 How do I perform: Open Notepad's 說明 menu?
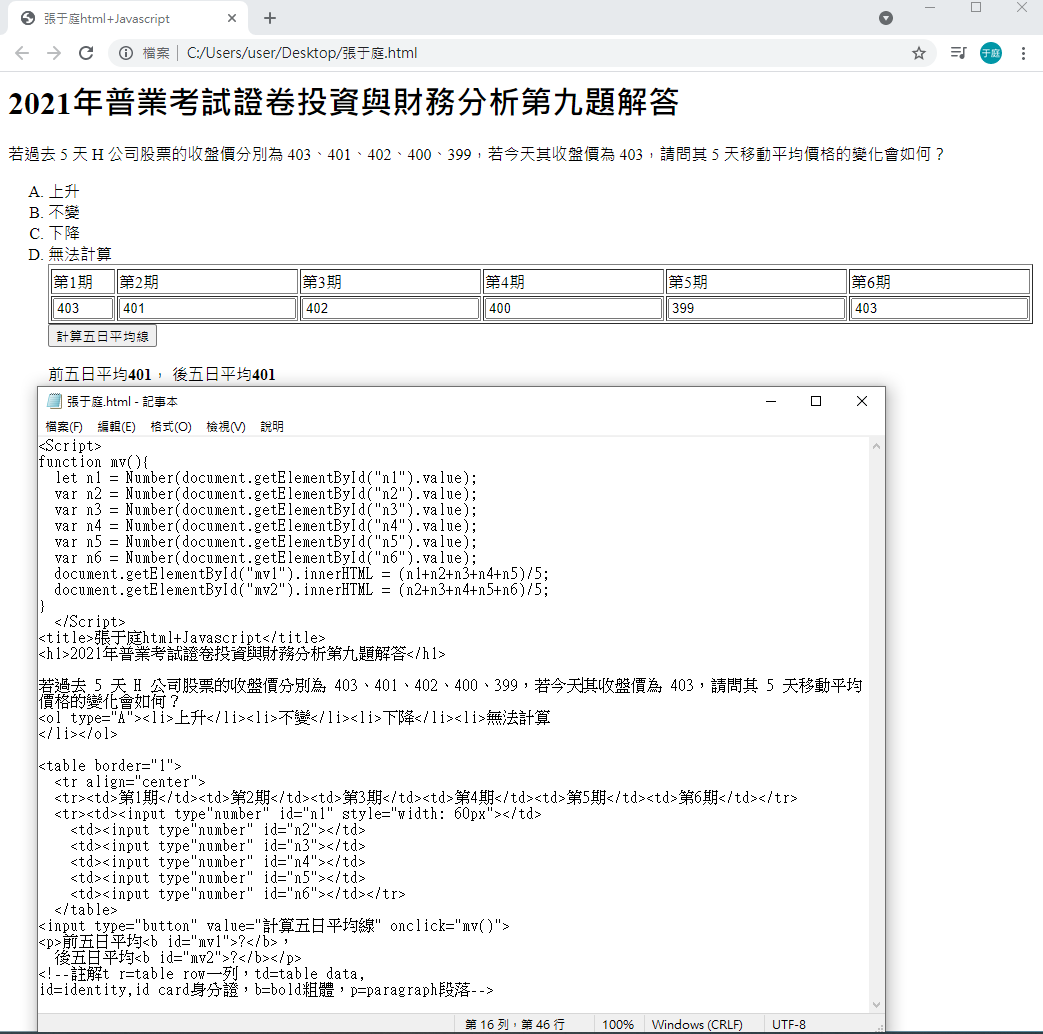coord(271,427)
